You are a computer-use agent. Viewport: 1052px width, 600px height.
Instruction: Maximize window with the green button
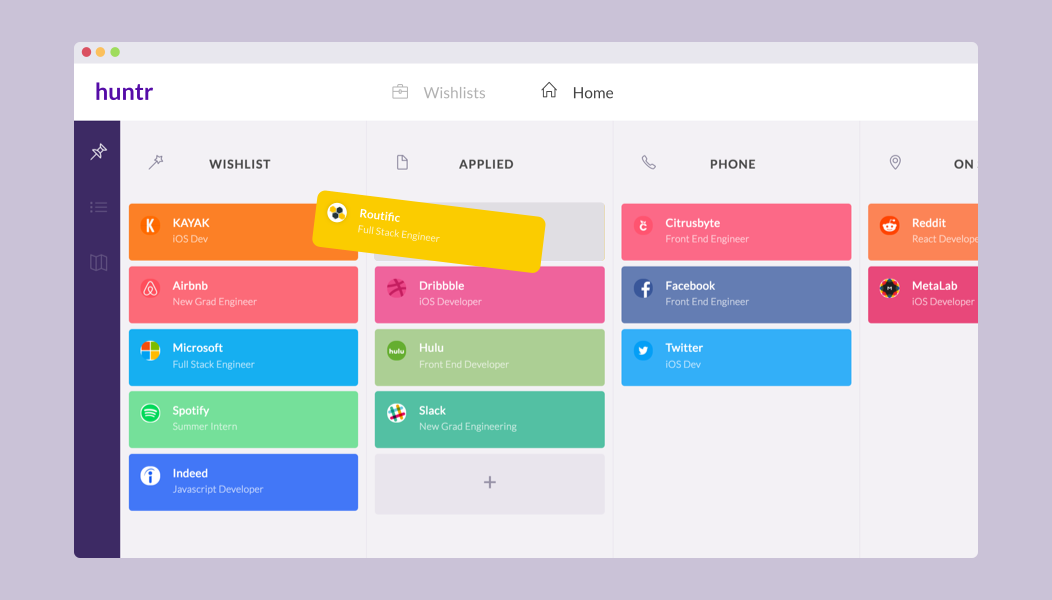coord(115,52)
